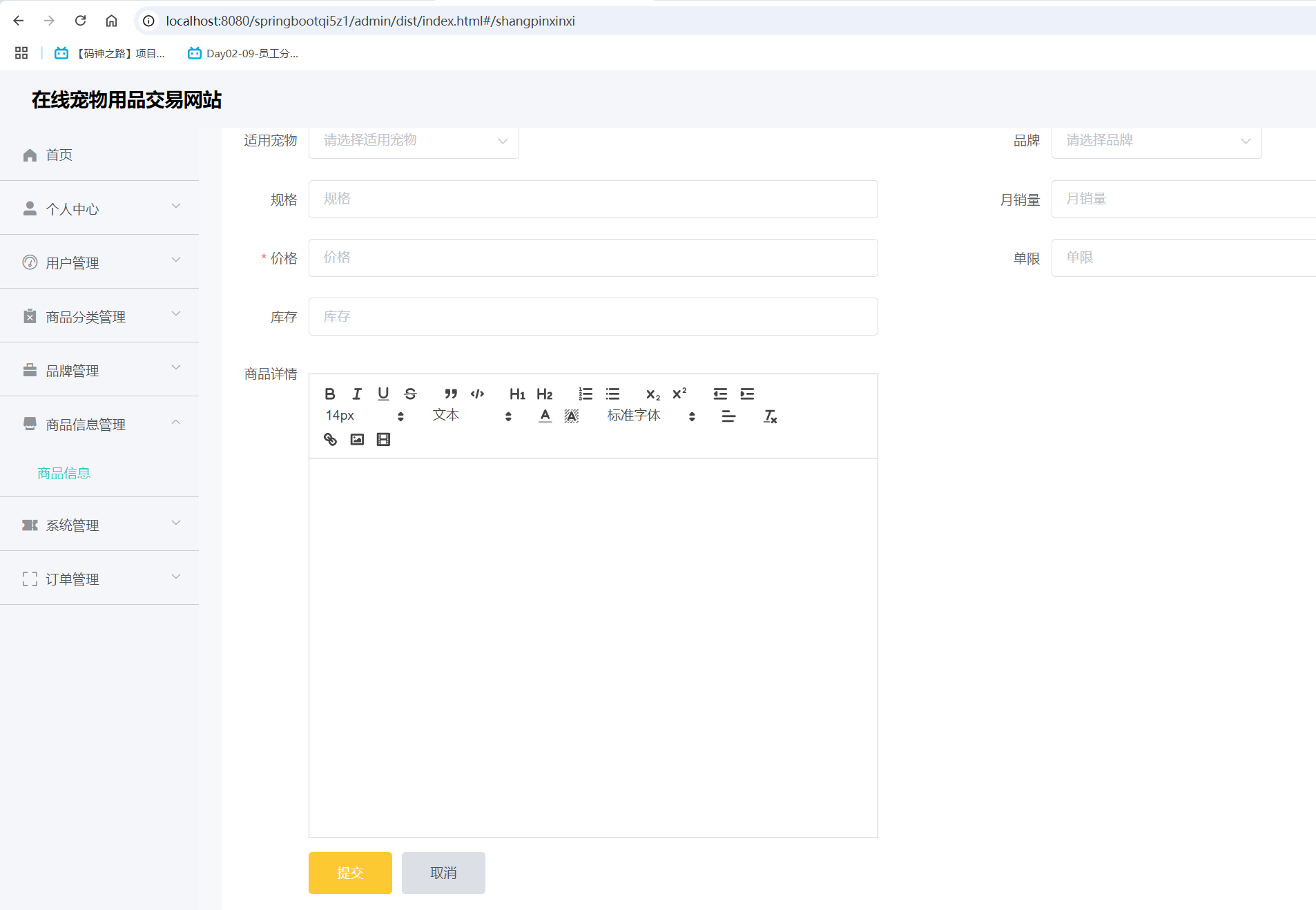1316x910 pixels.
Task: Decrease indent in editor
Action: pos(720,394)
